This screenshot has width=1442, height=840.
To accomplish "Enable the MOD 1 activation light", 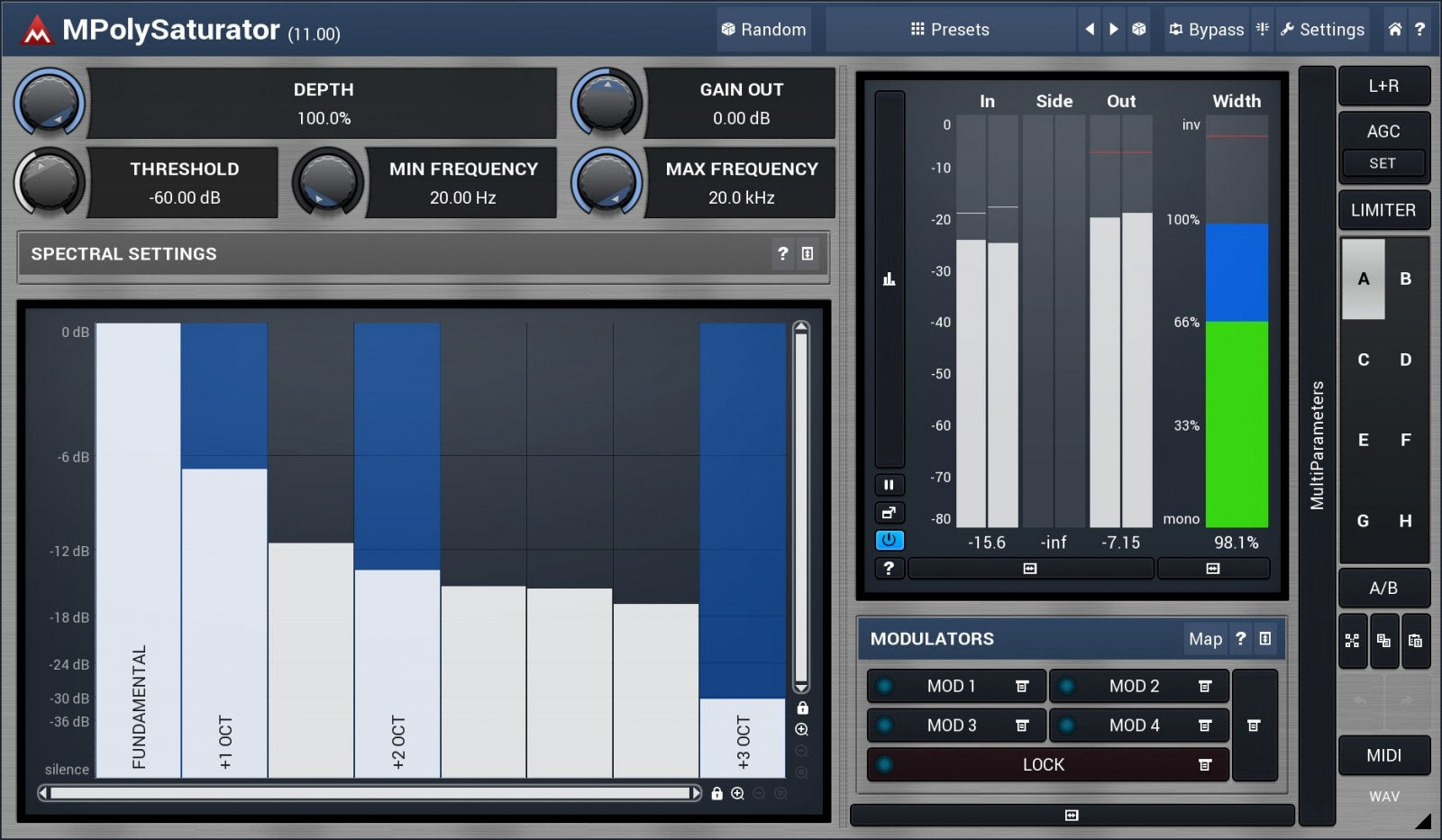I will click(884, 686).
